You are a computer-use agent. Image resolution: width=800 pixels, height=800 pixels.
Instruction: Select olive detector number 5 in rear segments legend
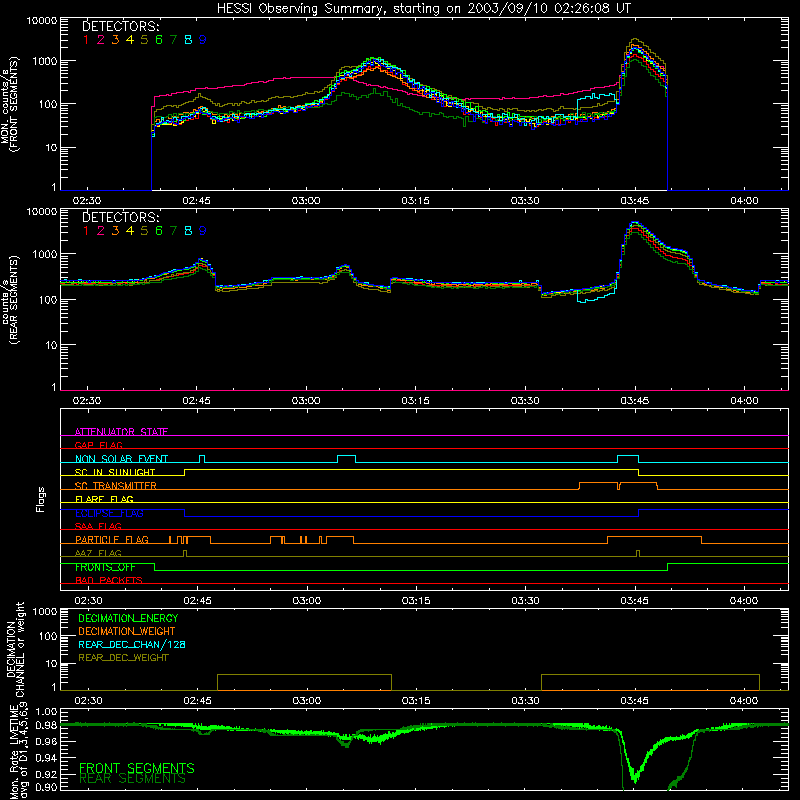(144, 231)
